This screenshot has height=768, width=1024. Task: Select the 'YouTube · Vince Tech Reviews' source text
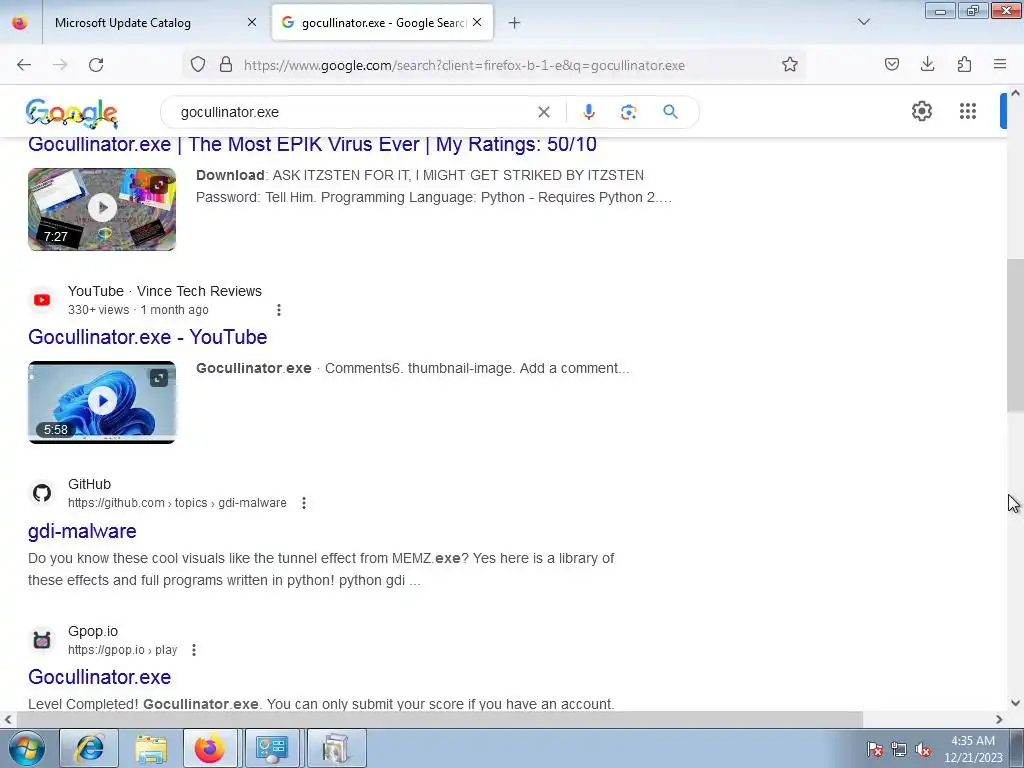click(x=165, y=291)
